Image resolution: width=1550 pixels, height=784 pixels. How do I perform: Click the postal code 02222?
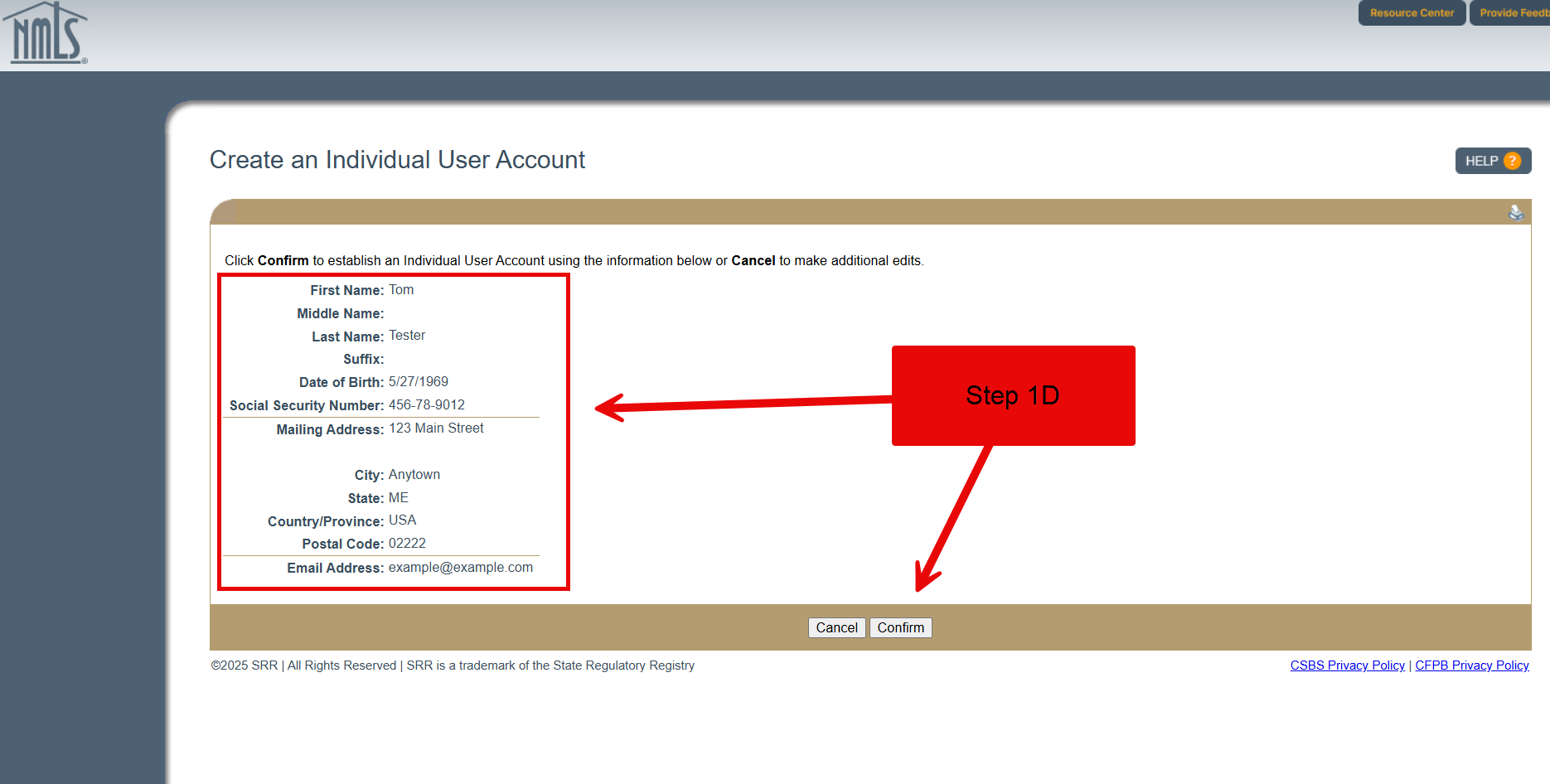407,544
